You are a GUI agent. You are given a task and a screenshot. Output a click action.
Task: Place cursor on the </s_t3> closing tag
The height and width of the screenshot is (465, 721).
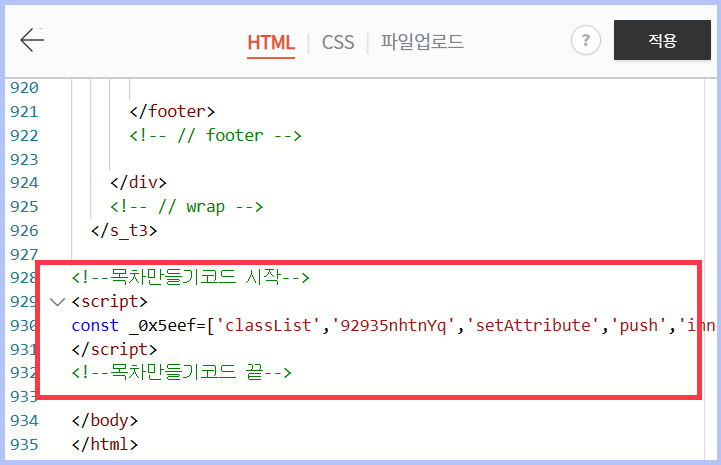coord(124,230)
